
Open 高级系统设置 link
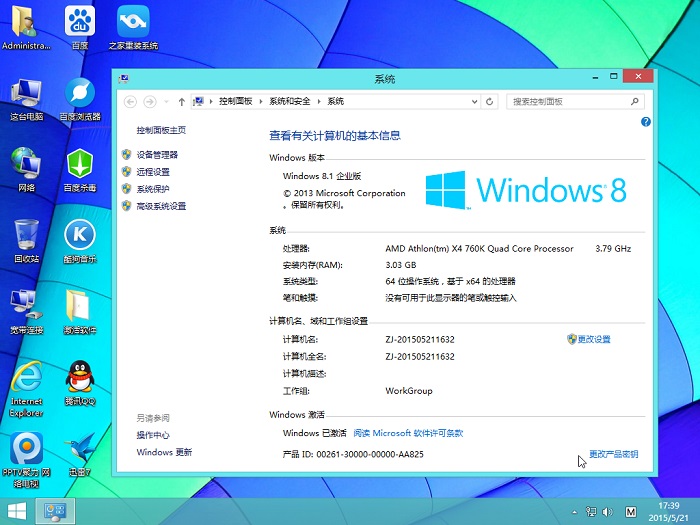(x=161, y=206)
